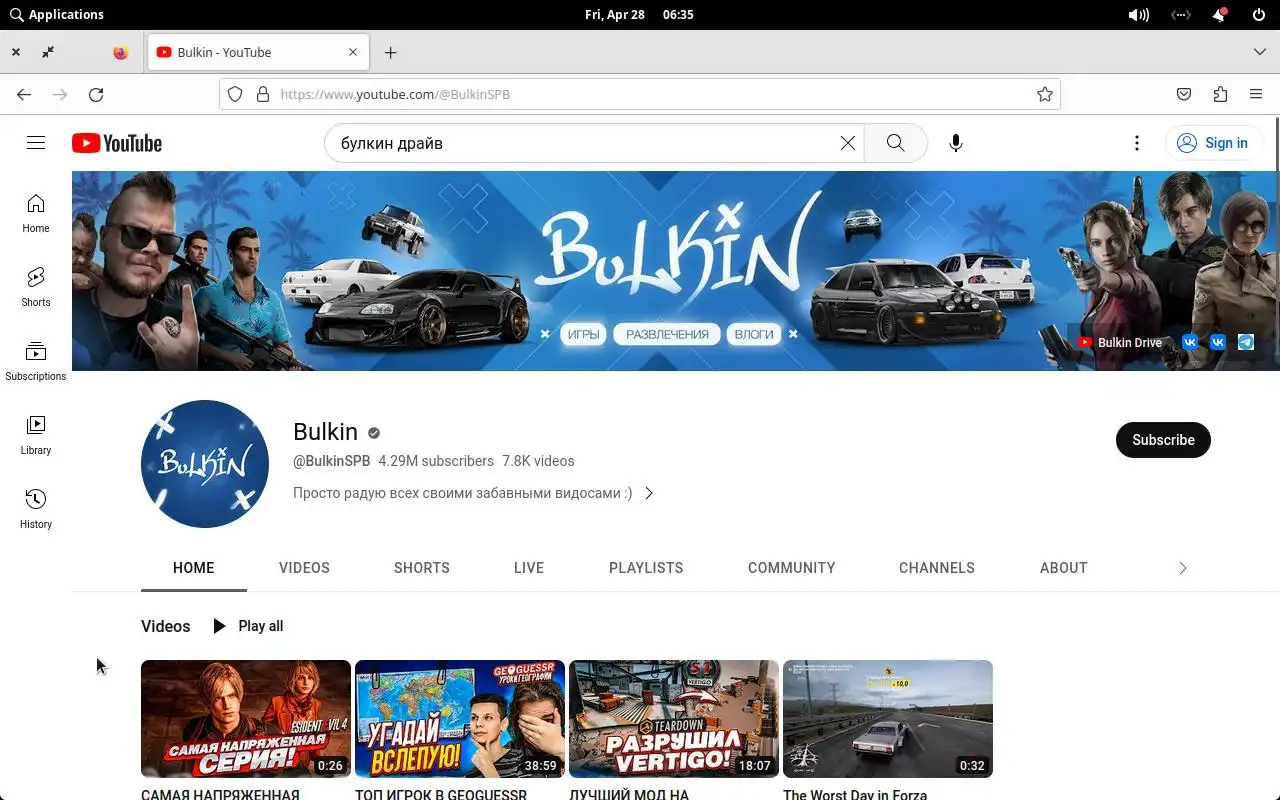The height and width of the screenshot is (800, 1280).
Task: Subscribe to the Bulkin channel
Action: (x=1163, y=440)
